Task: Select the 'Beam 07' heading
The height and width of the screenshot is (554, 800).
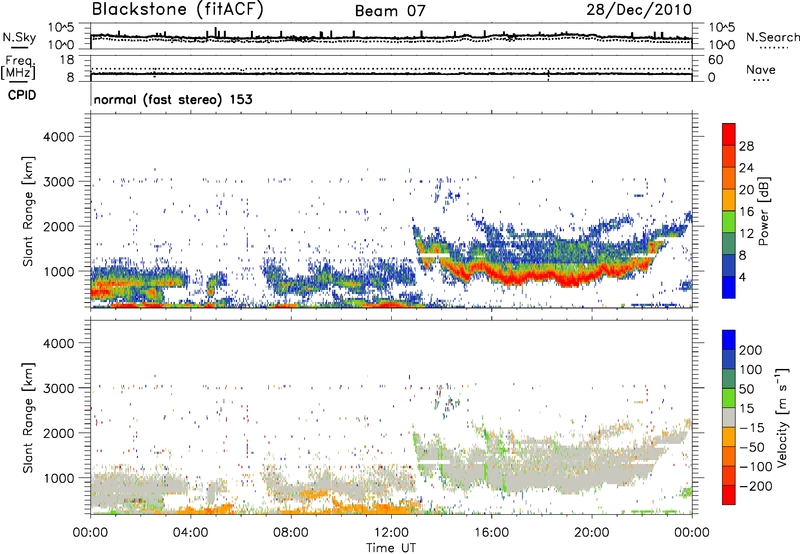Action: tap(390, 11)
